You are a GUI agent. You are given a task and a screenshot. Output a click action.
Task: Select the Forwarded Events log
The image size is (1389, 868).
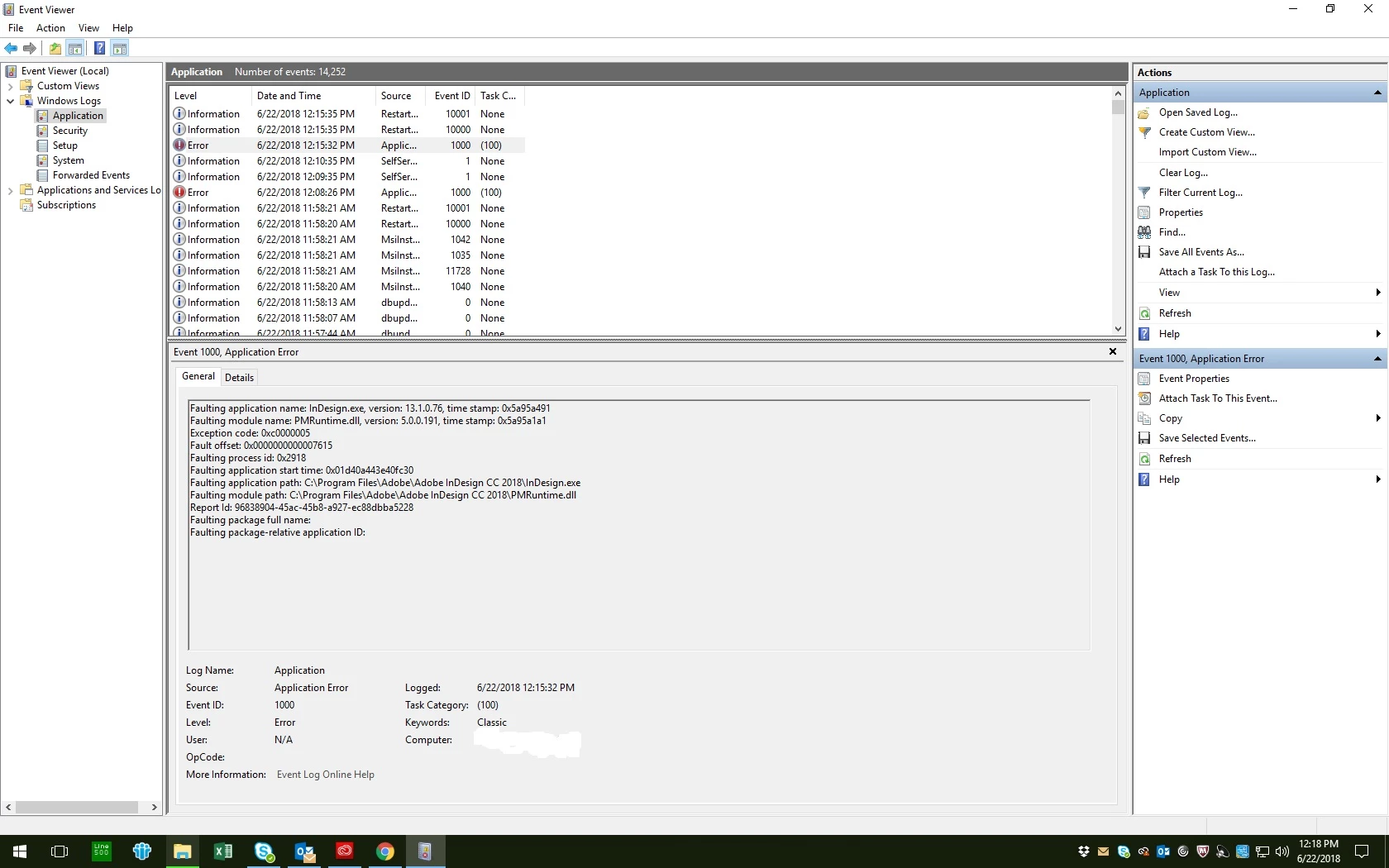point(91,175)
